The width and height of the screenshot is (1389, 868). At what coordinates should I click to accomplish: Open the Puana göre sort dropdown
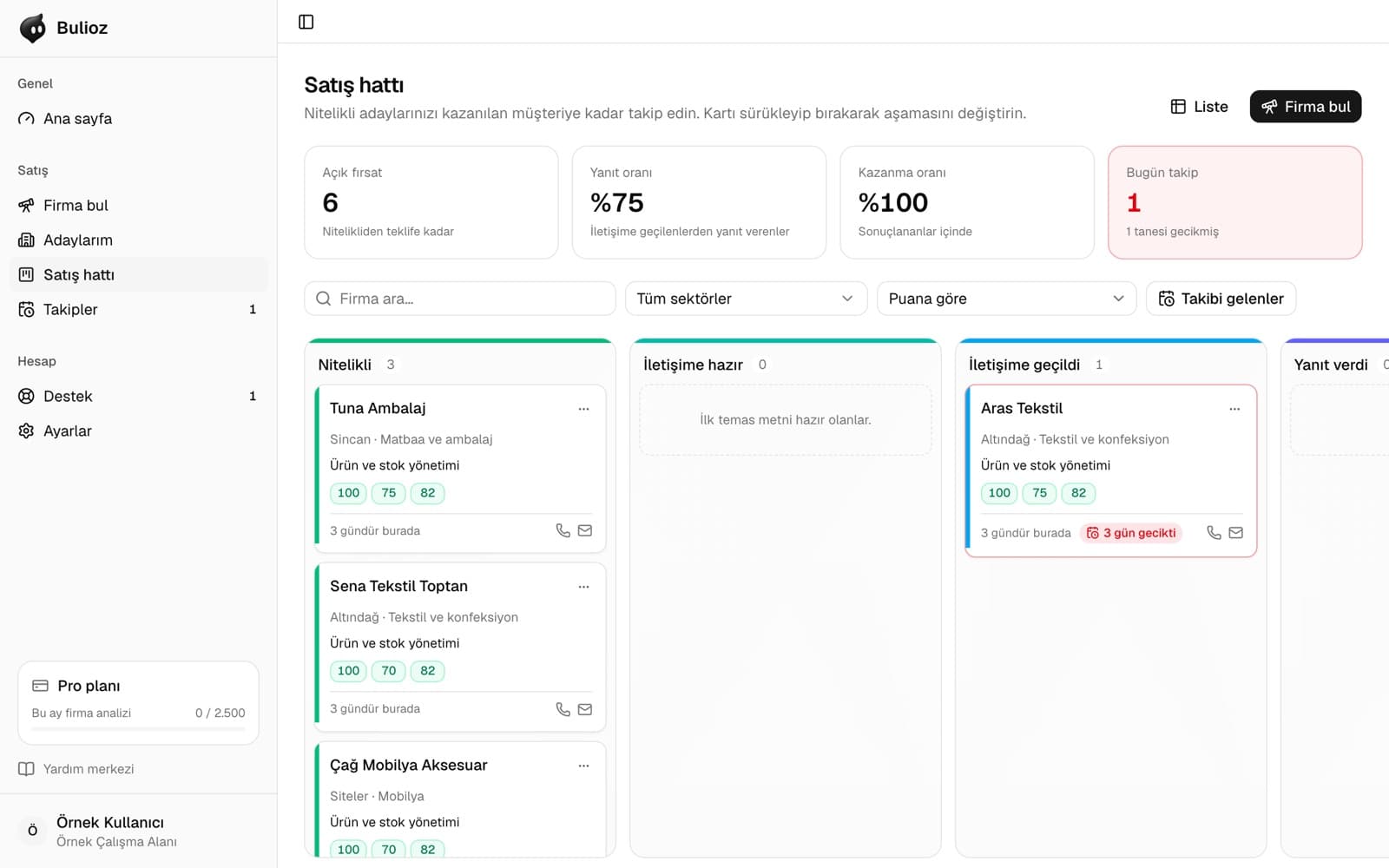coord(1006,299)
